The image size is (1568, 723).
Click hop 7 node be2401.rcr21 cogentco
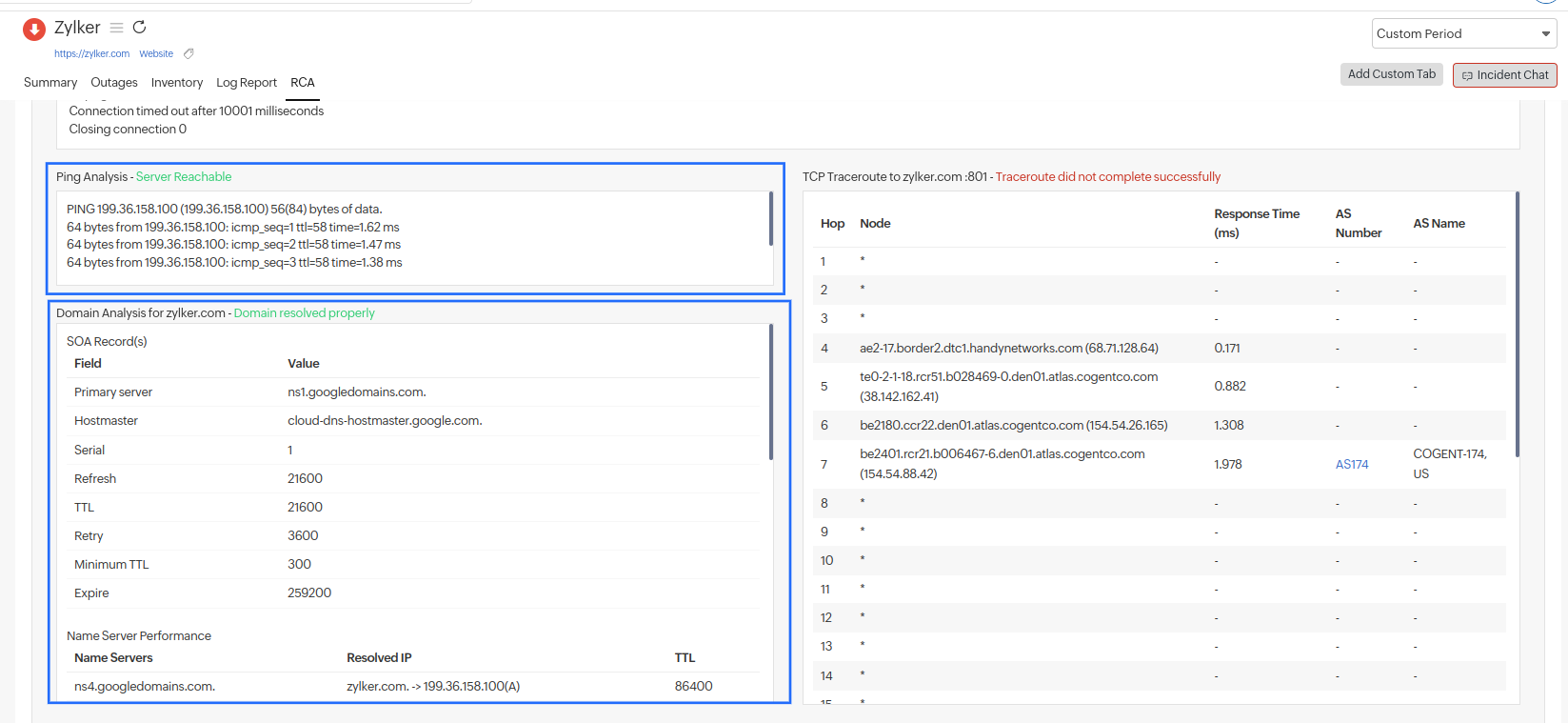[x=1002, y=464]
